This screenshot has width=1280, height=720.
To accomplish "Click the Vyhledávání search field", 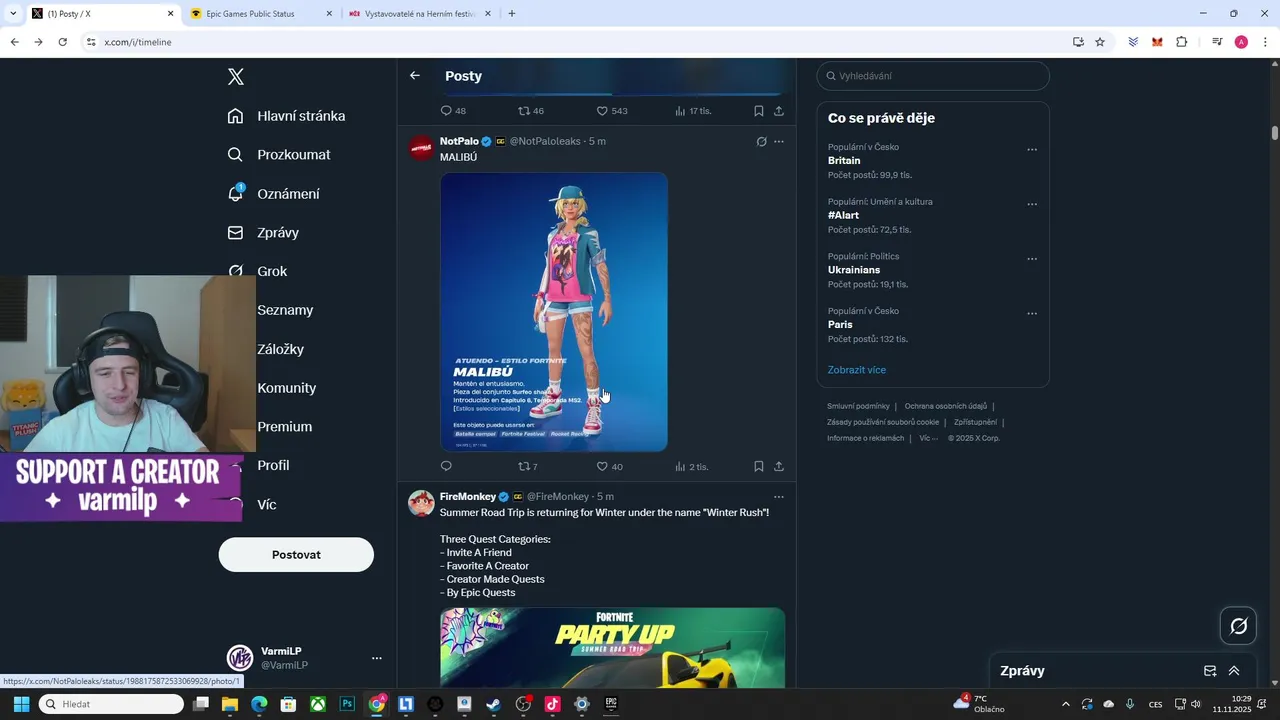I will (x=933, y=76).
